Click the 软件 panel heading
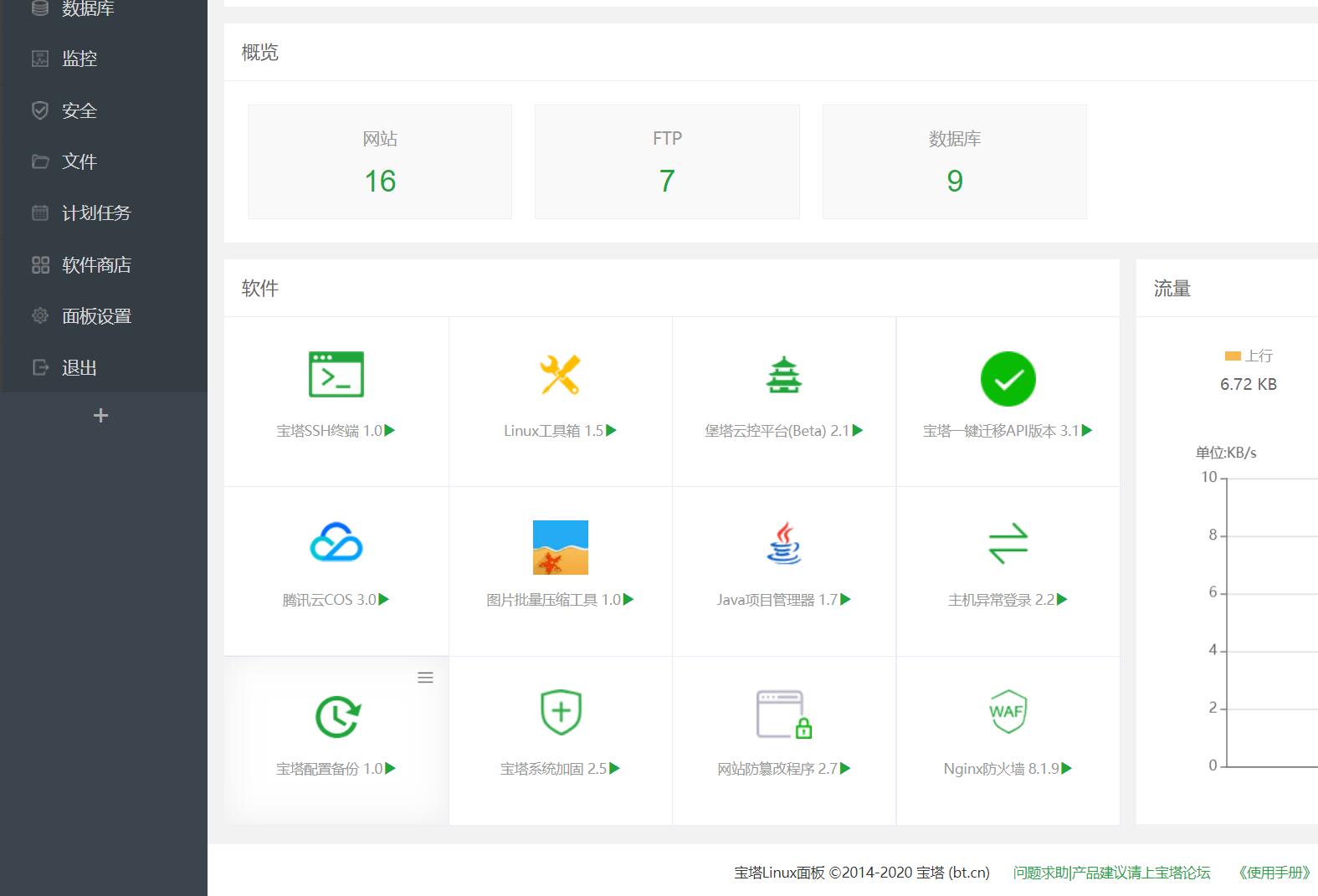Viewport: 1318px width, 896px height. tap(259, 289)
